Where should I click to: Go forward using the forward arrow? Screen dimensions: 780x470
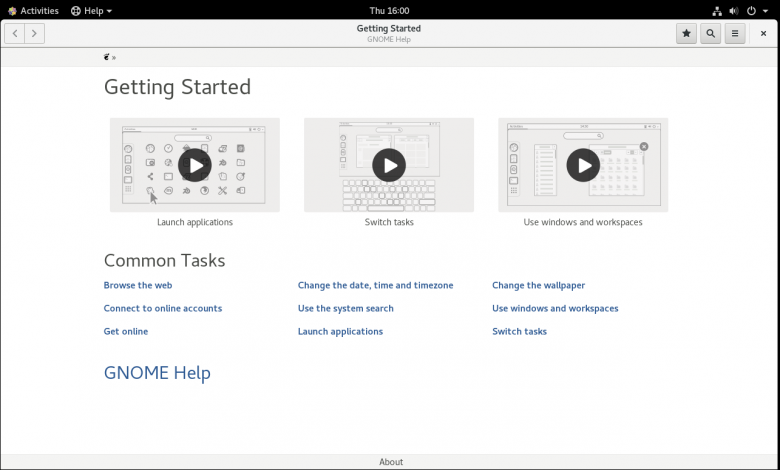34,33
